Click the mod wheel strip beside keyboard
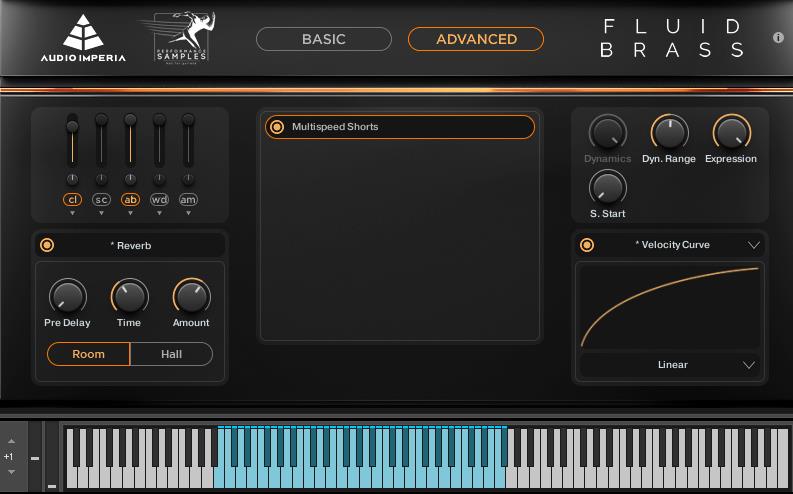793x494 pixels. [52, 457]
